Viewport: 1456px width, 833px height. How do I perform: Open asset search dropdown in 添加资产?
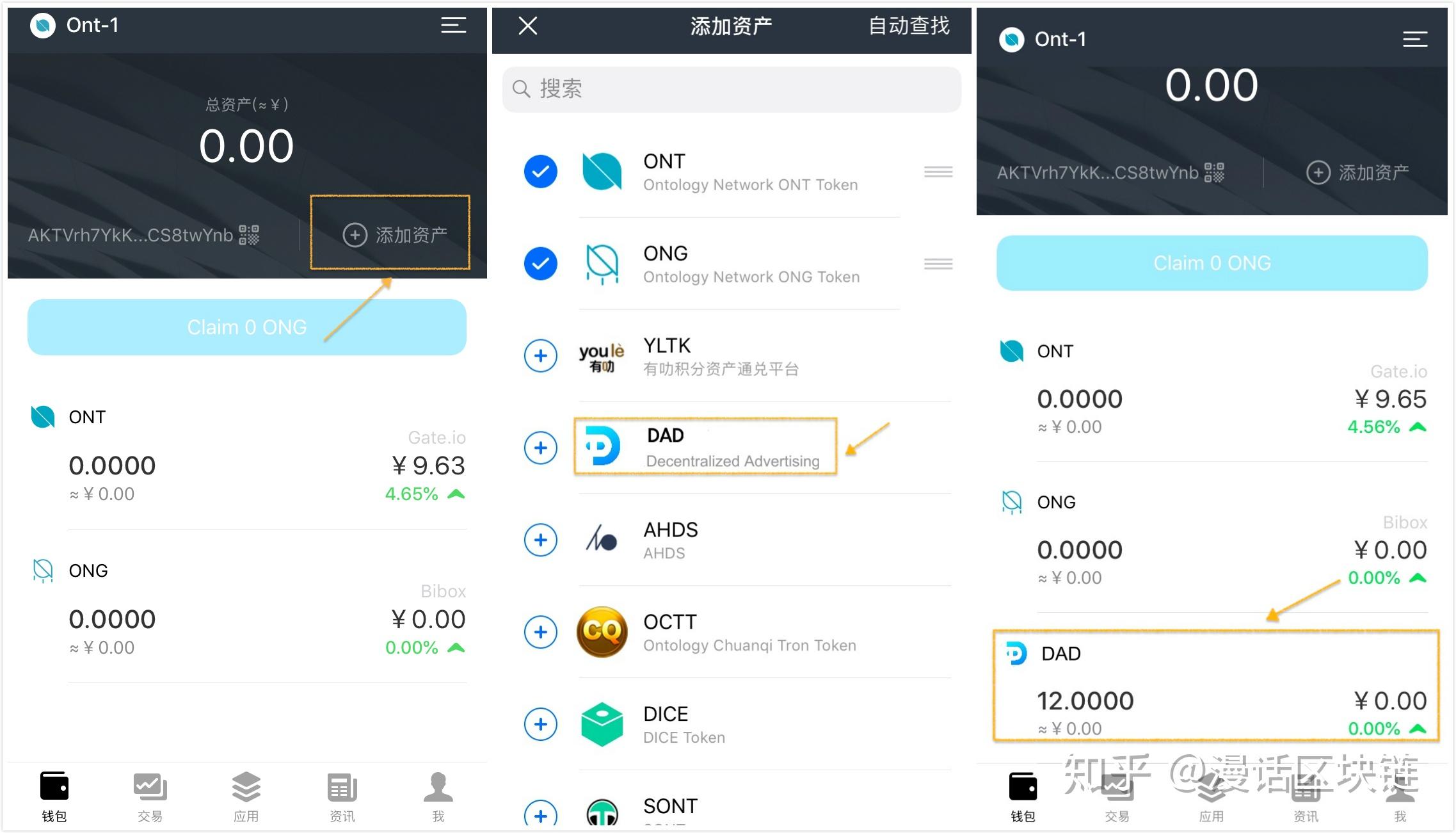tap(727, 89)
